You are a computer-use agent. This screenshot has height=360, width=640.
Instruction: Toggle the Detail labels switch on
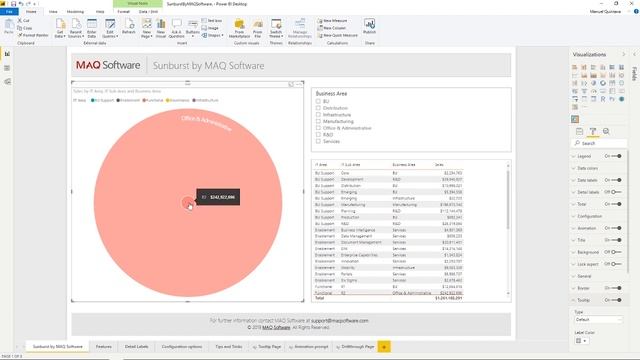pos(616,192)
